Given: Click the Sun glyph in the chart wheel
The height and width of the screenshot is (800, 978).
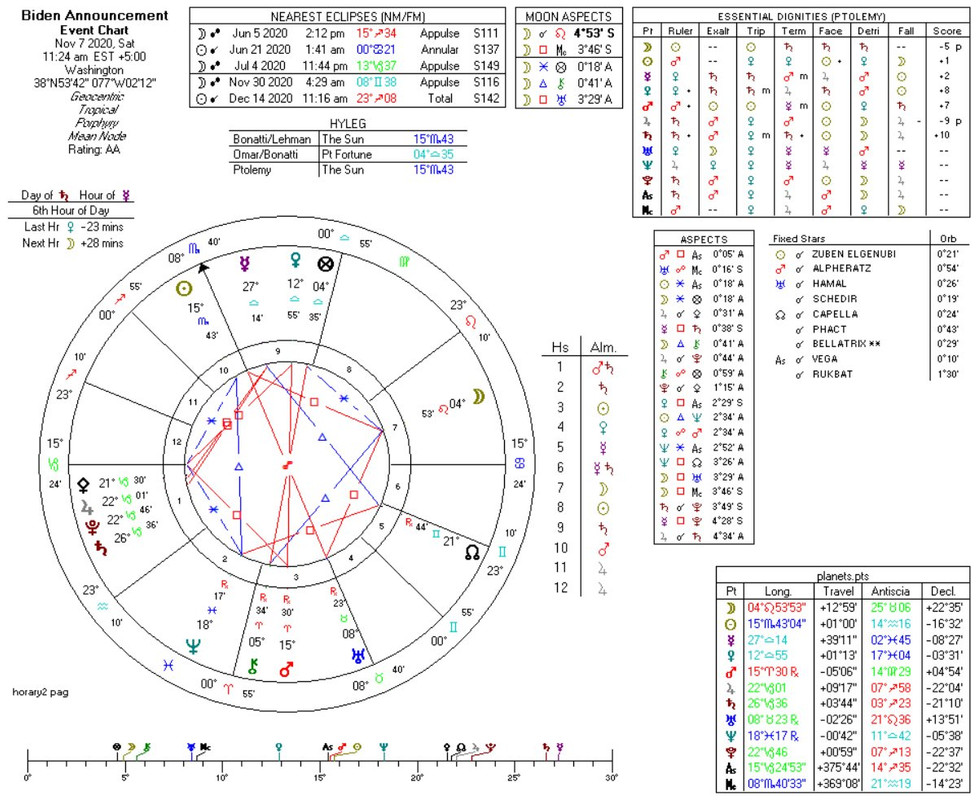Looking at the screenshot, I should (x=183, y=289).
